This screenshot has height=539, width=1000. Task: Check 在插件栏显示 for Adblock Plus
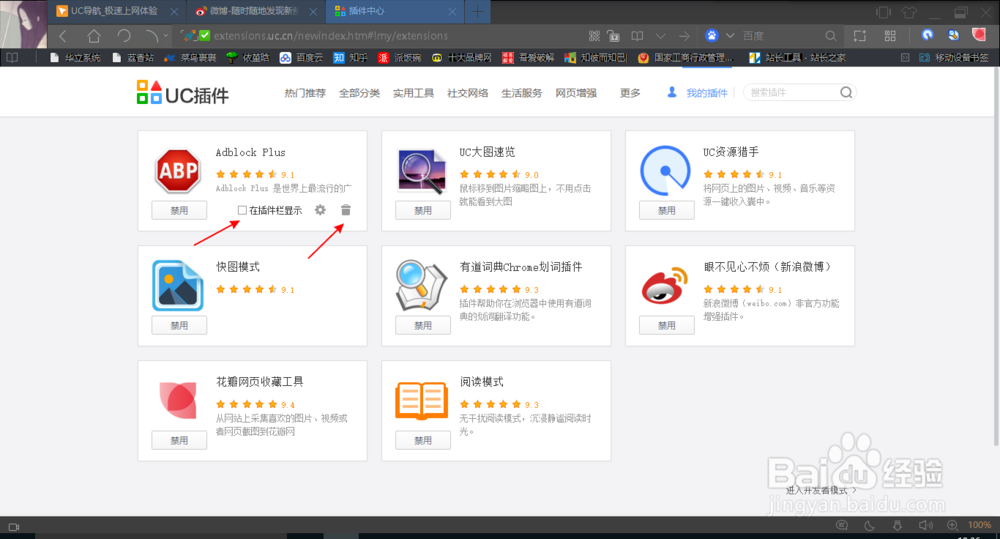click(242, 210)
